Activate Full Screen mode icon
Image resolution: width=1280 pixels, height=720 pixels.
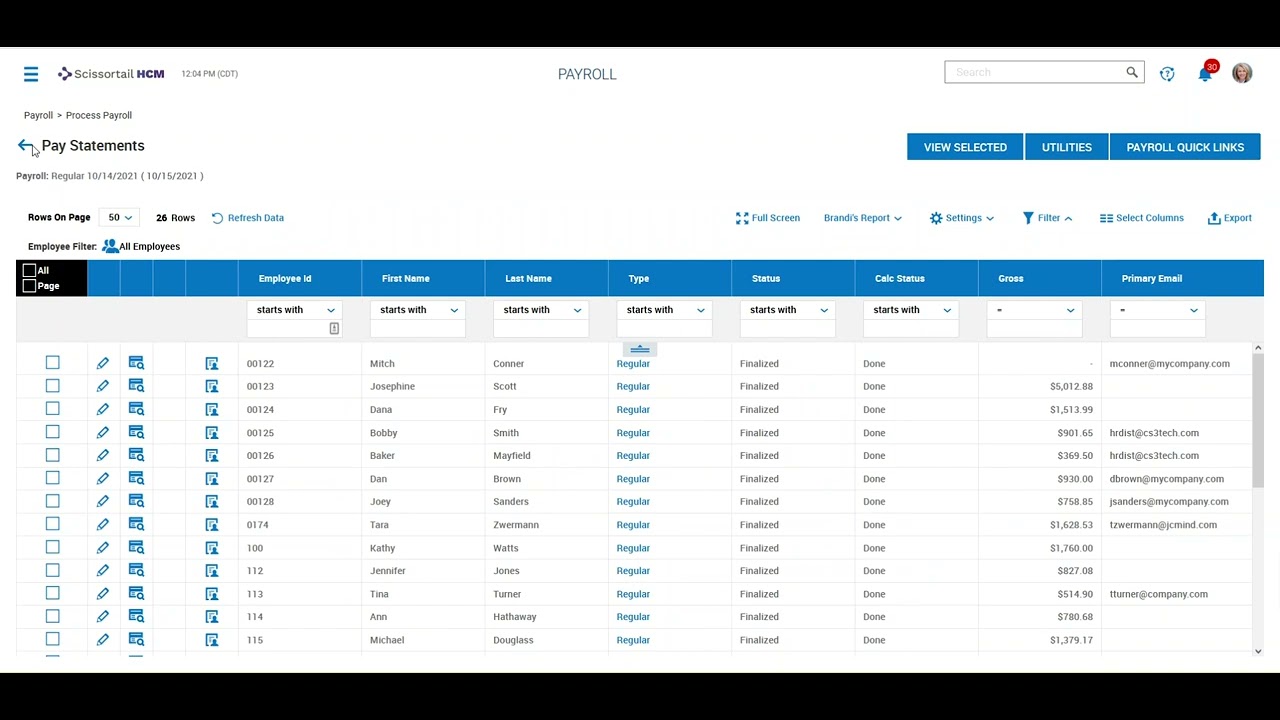[x=743, y=217]
